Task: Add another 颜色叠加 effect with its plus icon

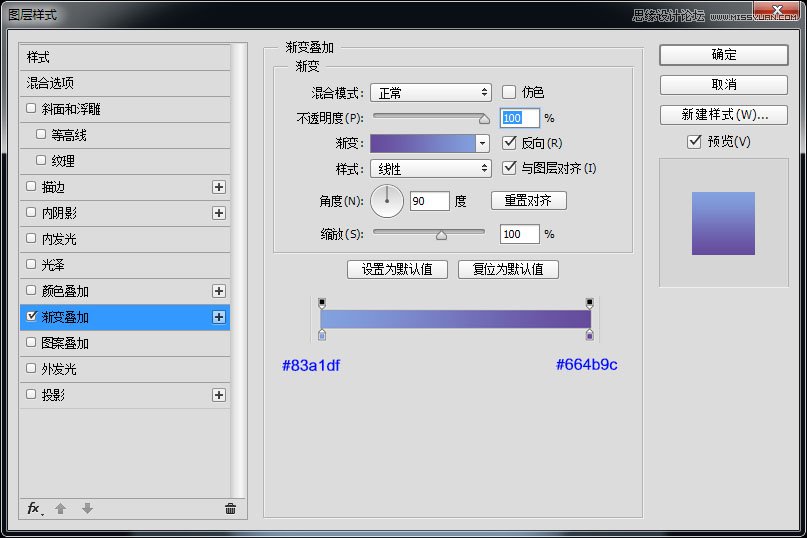Action: coord(219,291)
